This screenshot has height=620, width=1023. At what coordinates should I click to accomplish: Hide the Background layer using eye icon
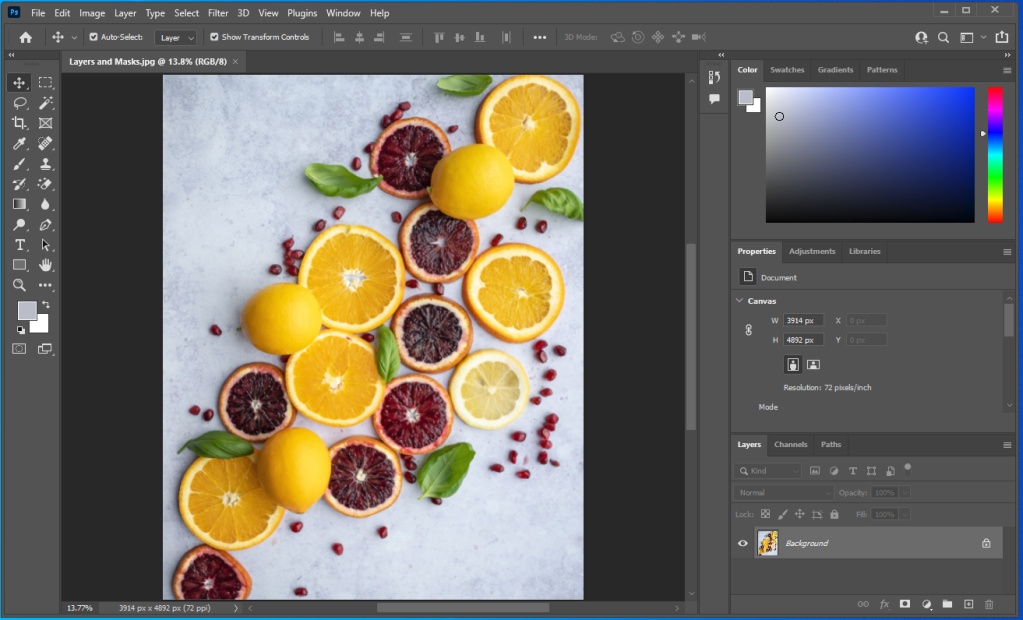point(742,543)
